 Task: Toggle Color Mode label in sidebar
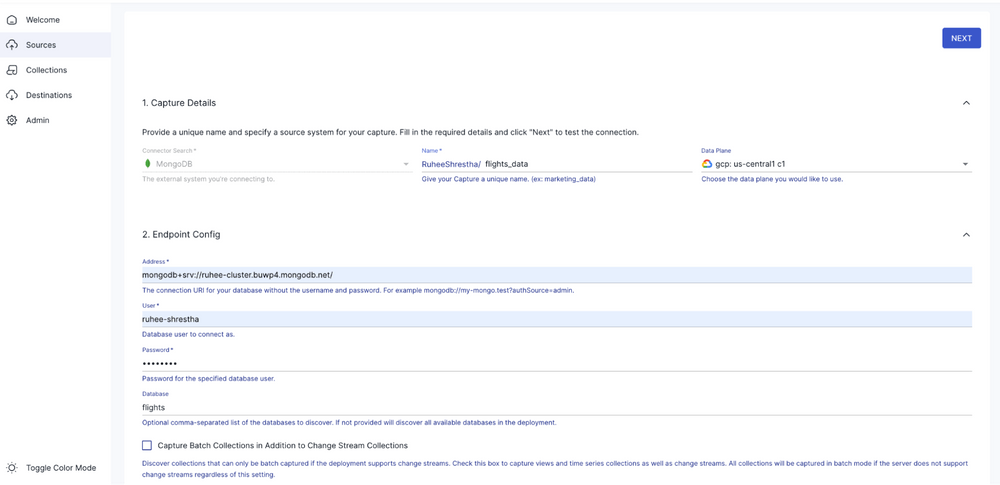click(61, 468)
